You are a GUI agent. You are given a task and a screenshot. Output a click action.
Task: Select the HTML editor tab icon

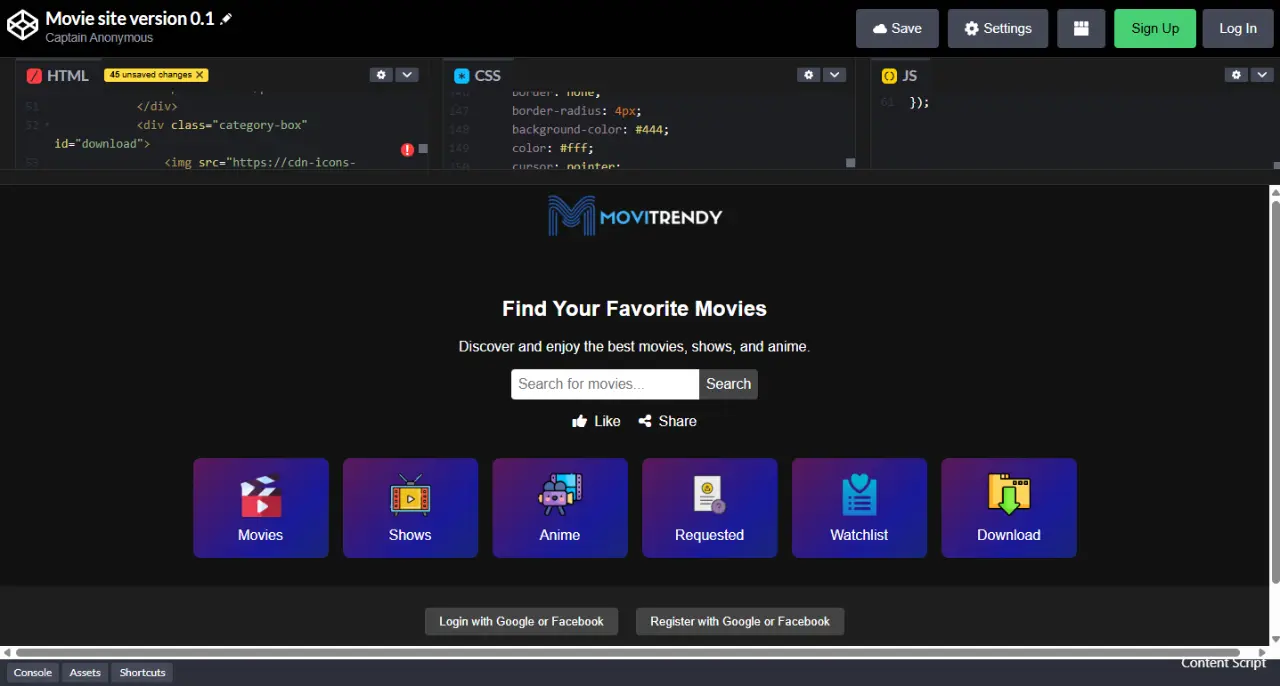click(x=34, y=75)
